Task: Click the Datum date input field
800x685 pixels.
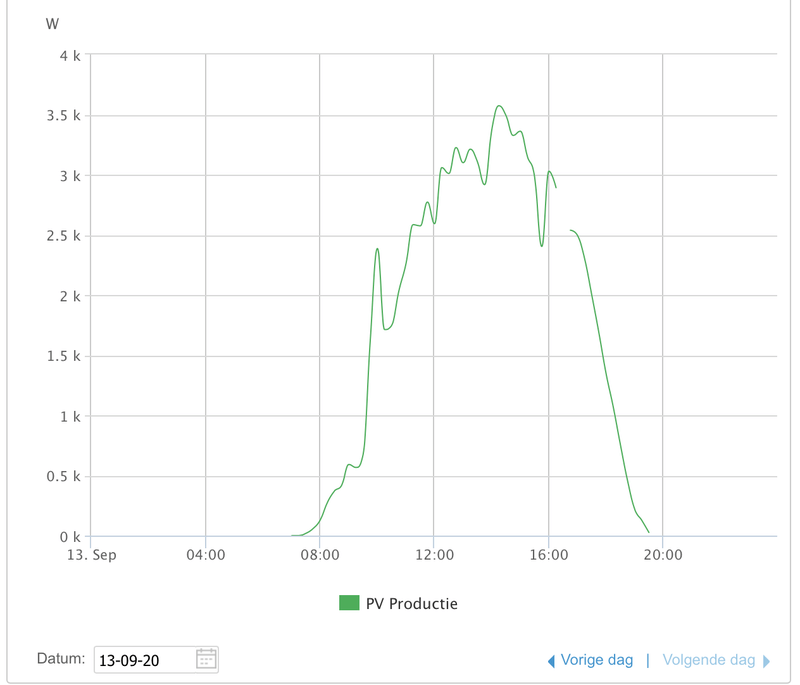Action: click(156, 659)
